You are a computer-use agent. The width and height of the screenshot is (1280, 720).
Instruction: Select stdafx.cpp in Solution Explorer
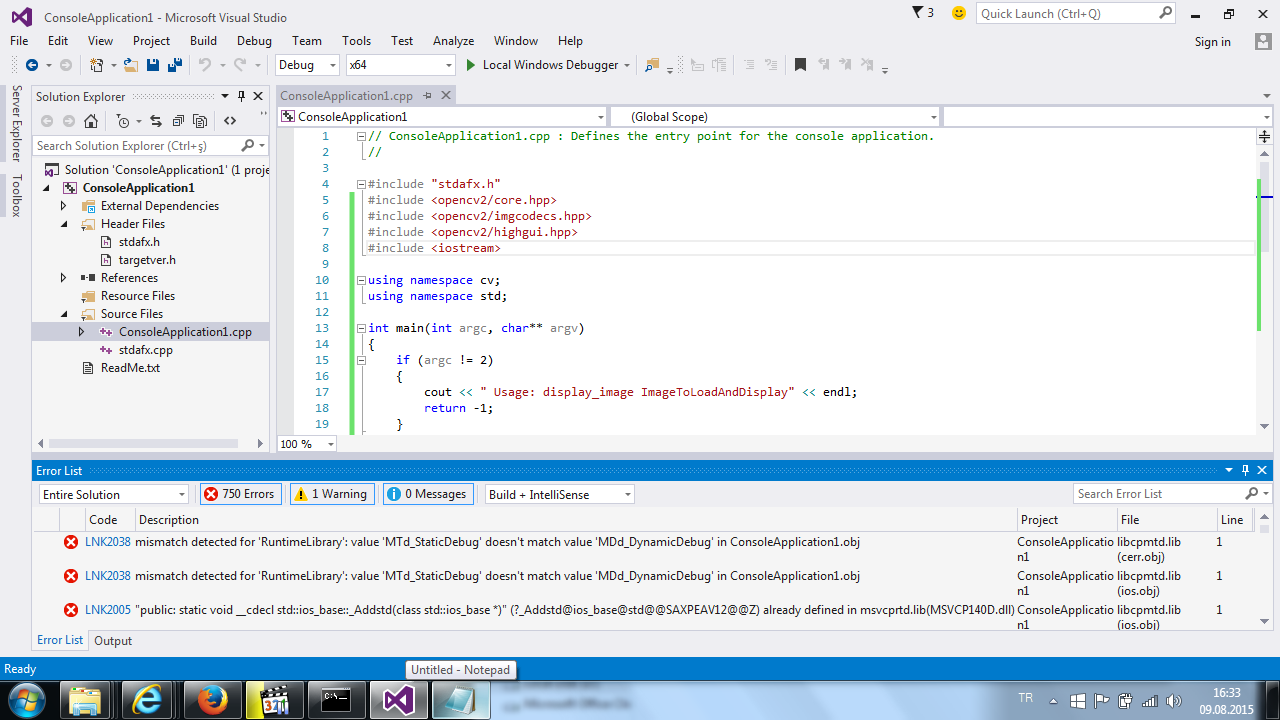pos(145,350)
